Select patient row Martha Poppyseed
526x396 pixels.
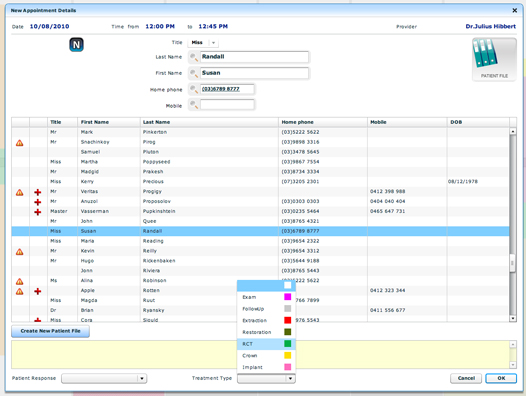(260, 162)
